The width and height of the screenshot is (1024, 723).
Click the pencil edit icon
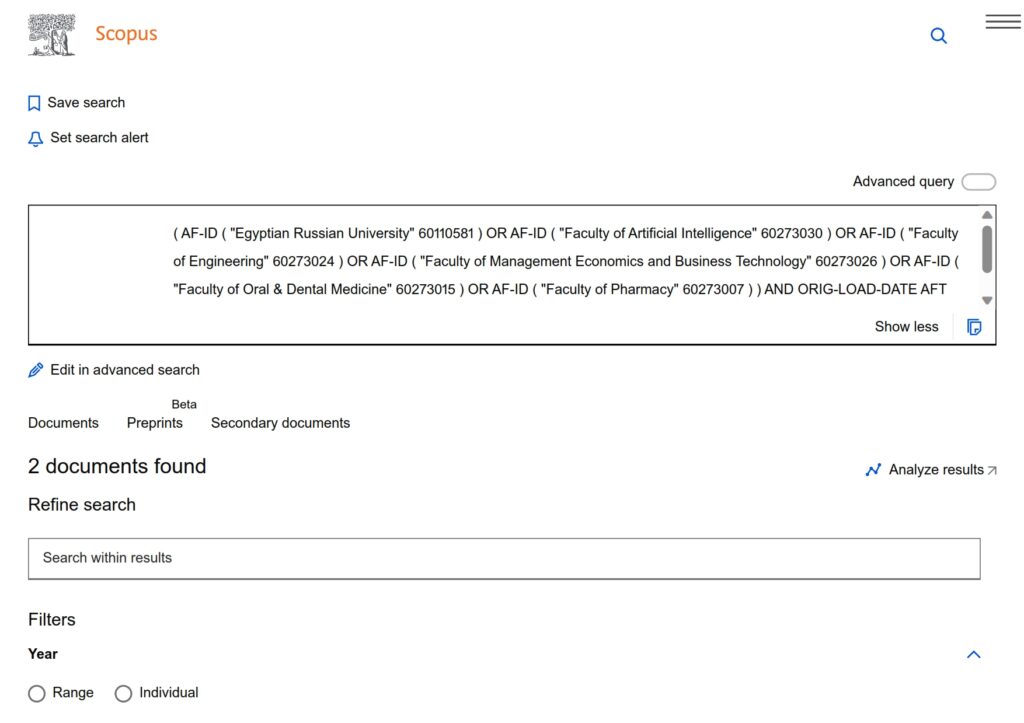36,370
